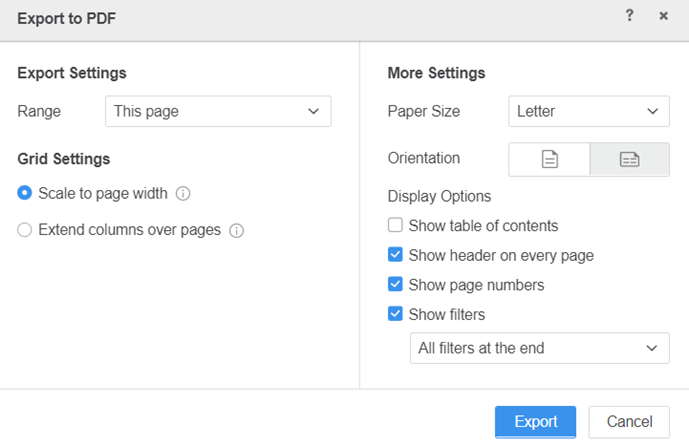Close the Export to PDF dialog
Screen dimensions: 689x447
tap(663, 16)
